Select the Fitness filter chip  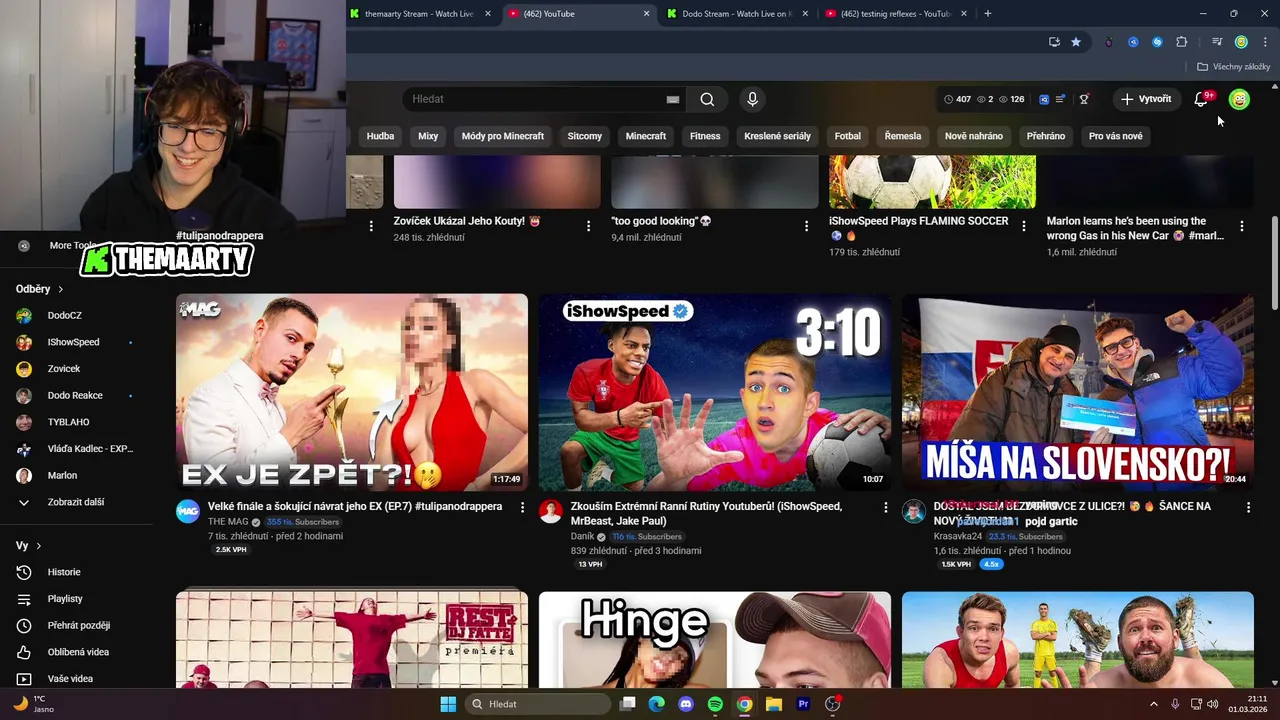tap(705, 136)
